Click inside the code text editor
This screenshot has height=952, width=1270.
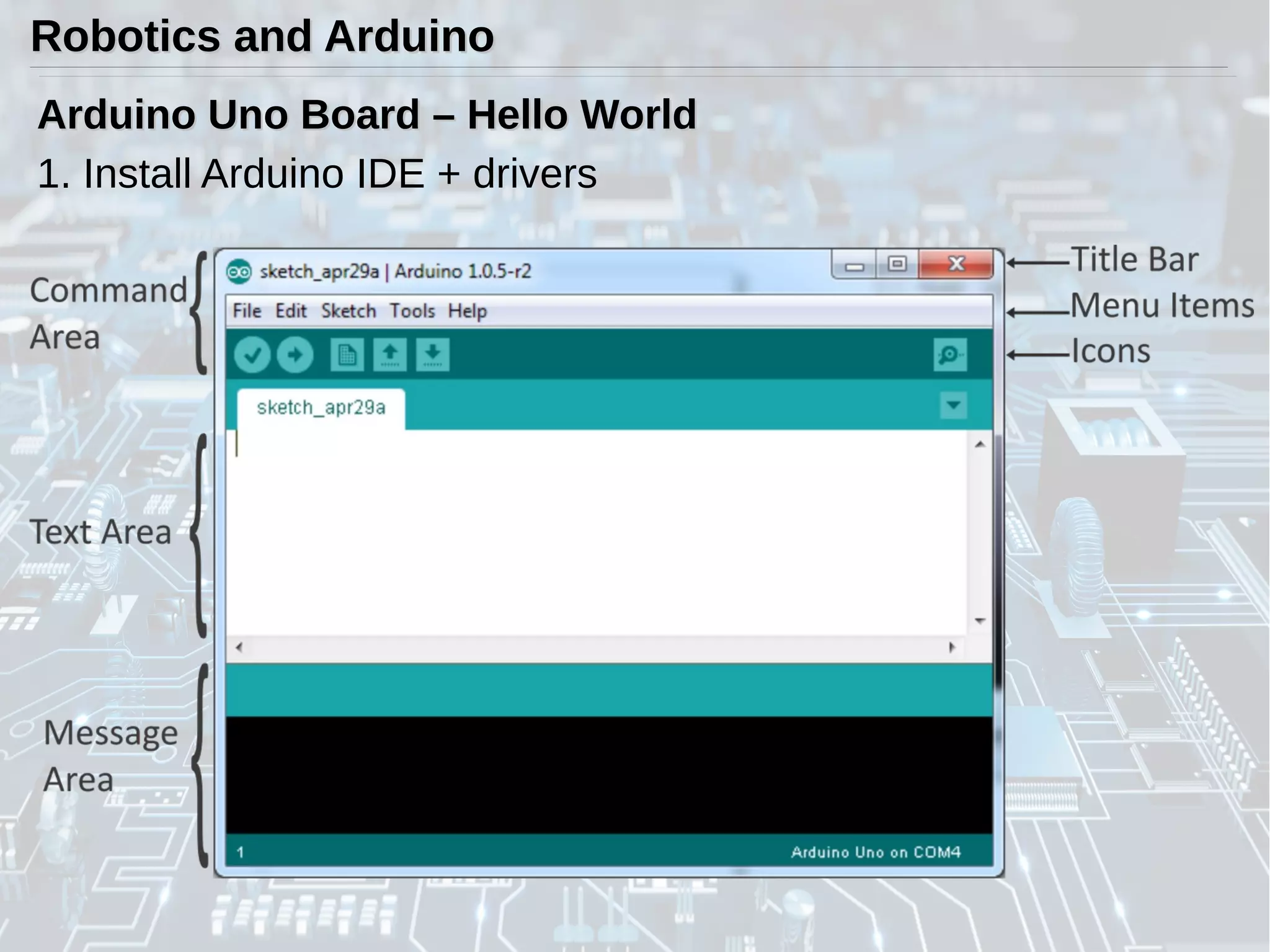pos(597,532)
